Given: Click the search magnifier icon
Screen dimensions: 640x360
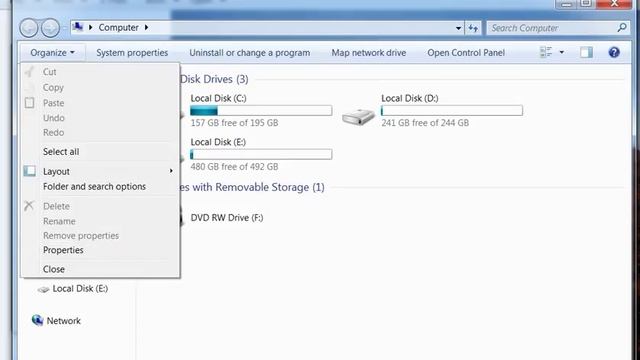Looking at the screenshot, I should point(622,27).
